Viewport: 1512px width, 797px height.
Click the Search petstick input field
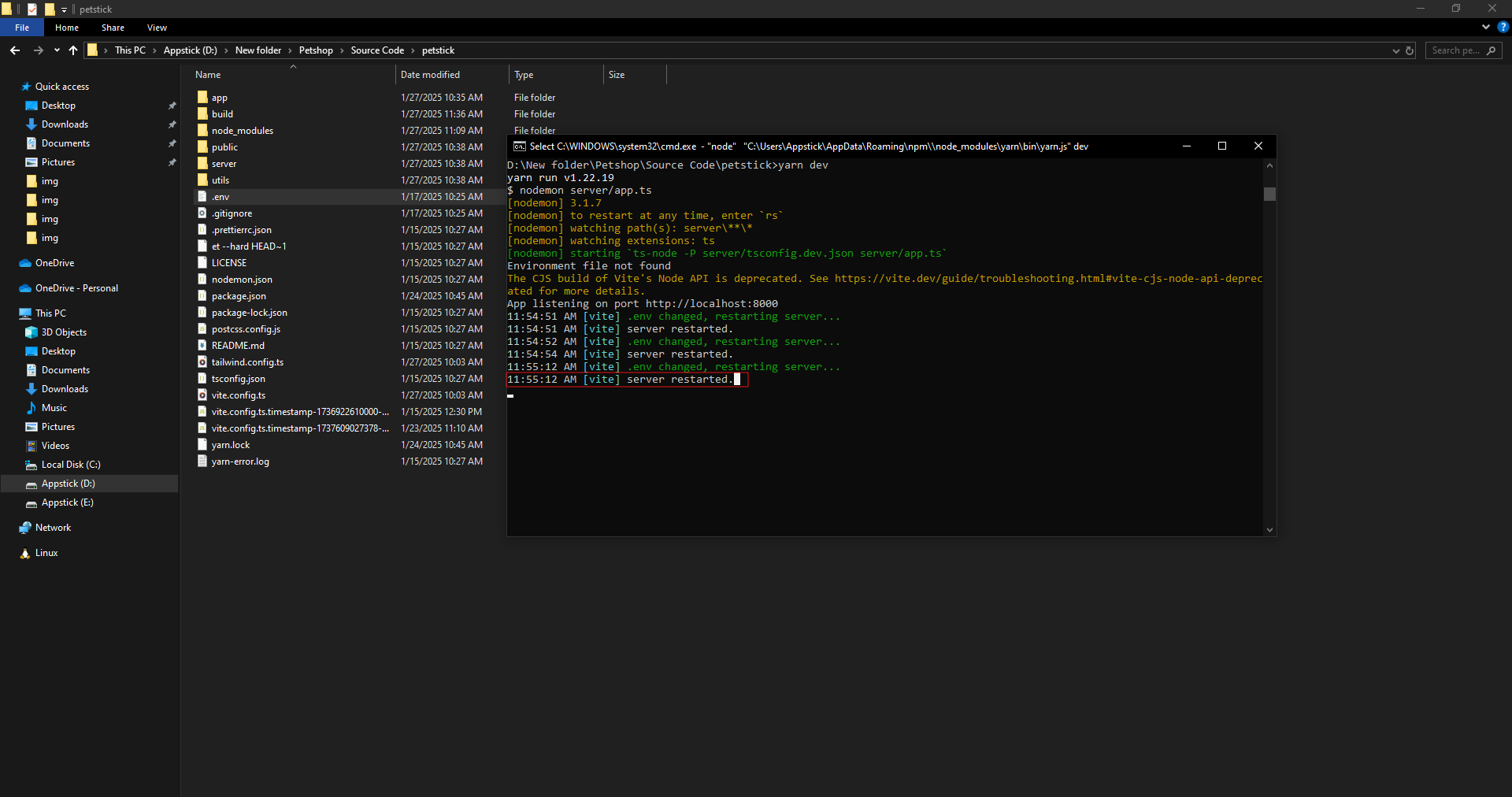pyautogui.click(x=1455, y=50)
